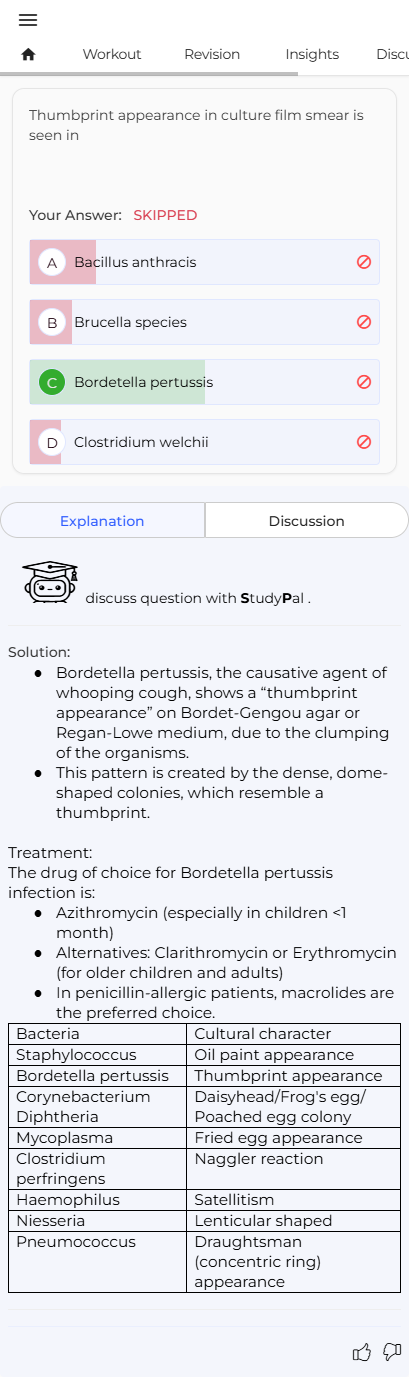409x1377 pixels.
Task: Click prohibit icon next to Bordetella pertussis
Action: 364,382
